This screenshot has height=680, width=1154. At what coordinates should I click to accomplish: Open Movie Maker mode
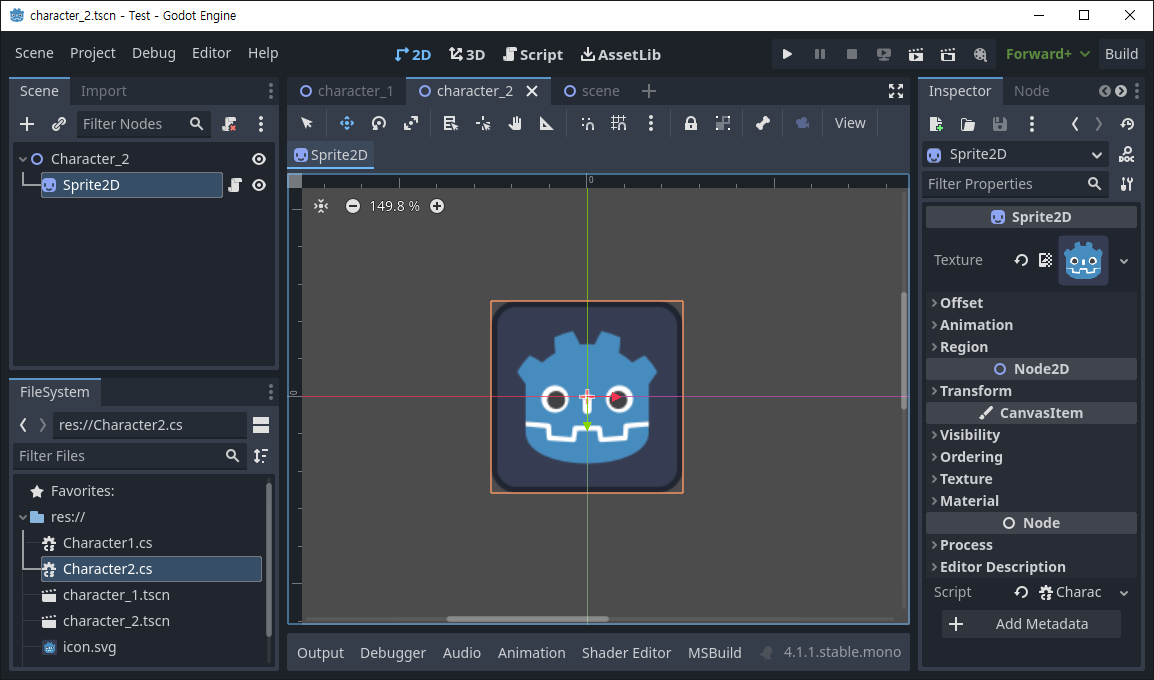(x=980, y=54)
